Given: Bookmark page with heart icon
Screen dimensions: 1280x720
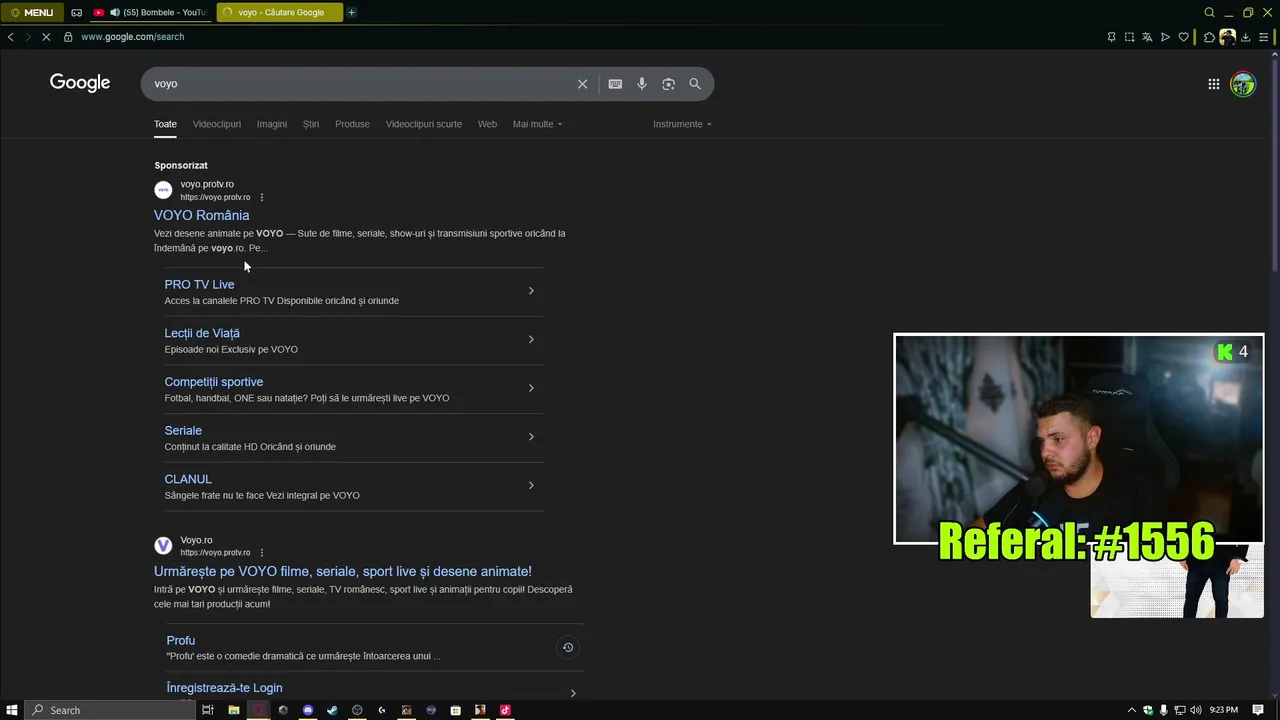Looking at the screenshot, I should [x=1183, y=37].
